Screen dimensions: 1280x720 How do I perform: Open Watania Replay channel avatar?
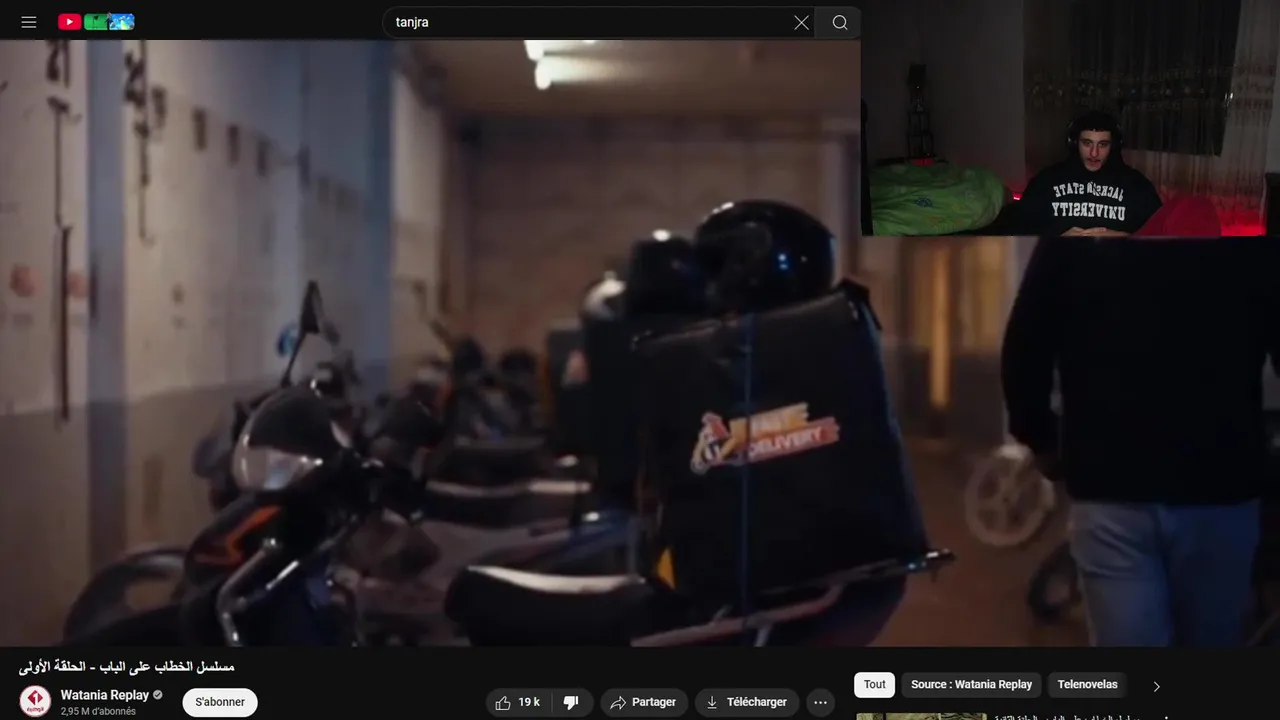point(35,701)
